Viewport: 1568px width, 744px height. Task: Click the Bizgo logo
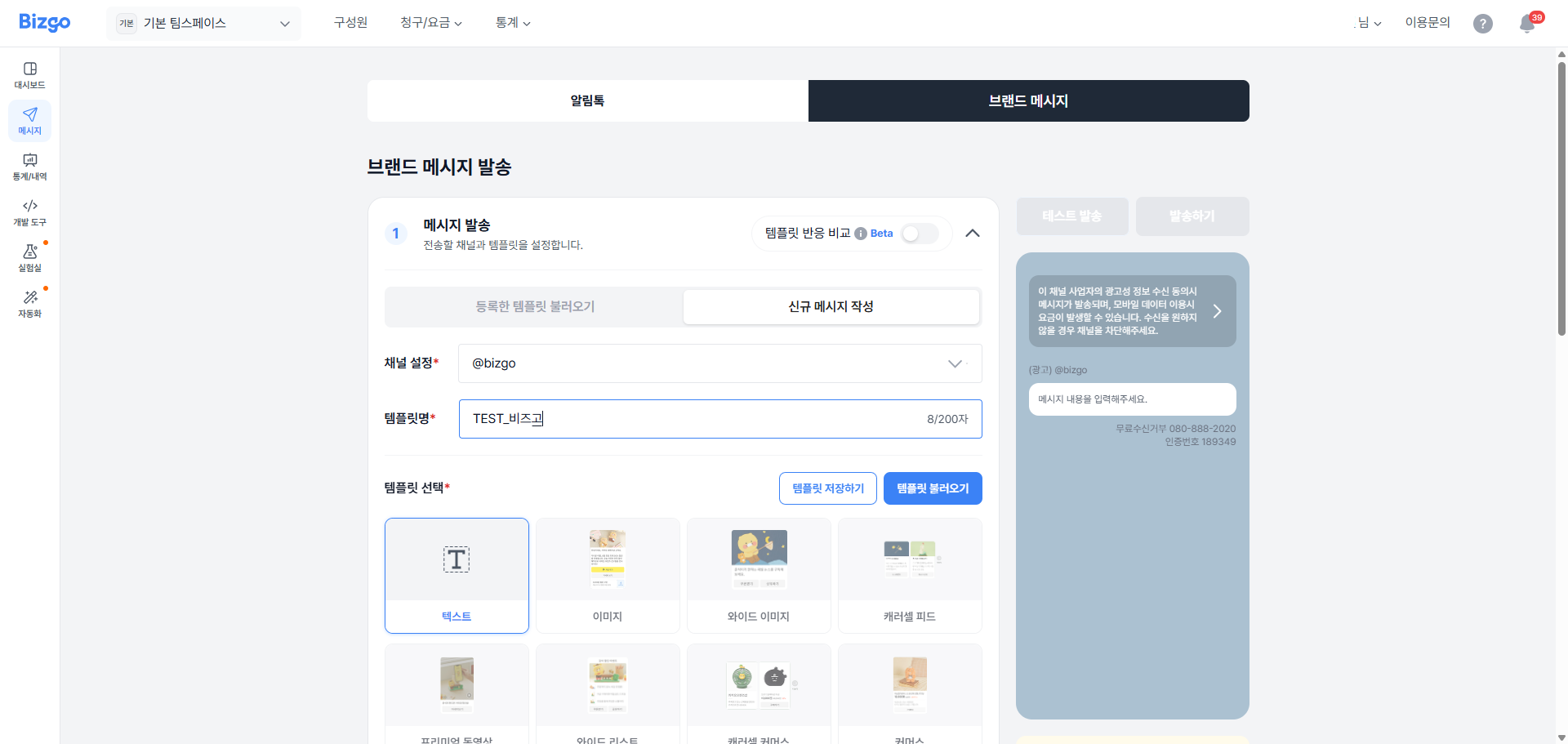[44, 22]
